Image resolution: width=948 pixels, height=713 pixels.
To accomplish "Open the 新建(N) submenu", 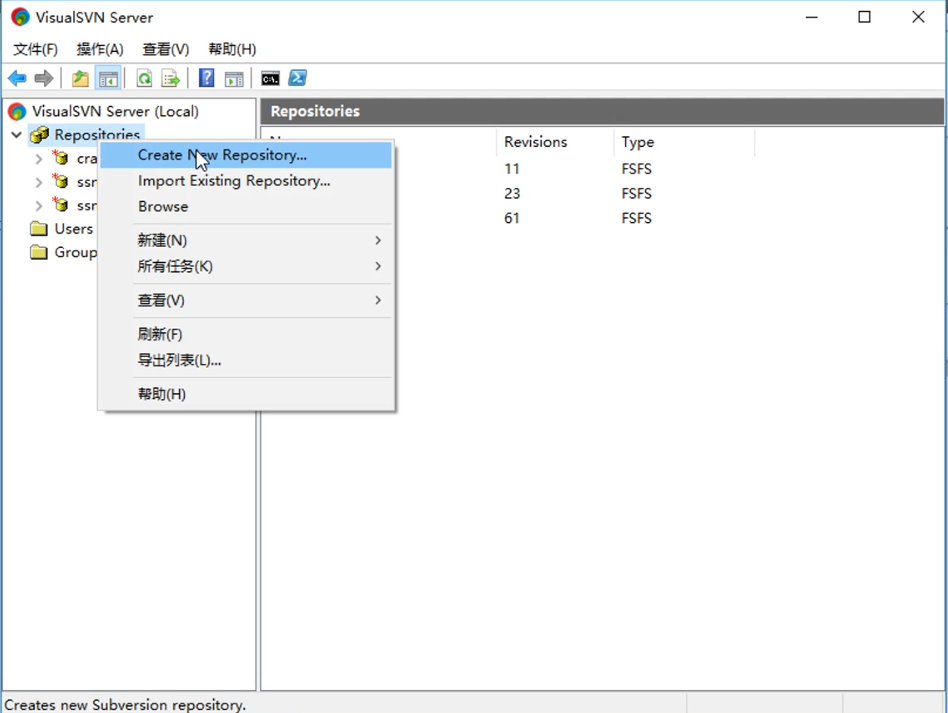I will pyautogui.click(x=247, y=240).
